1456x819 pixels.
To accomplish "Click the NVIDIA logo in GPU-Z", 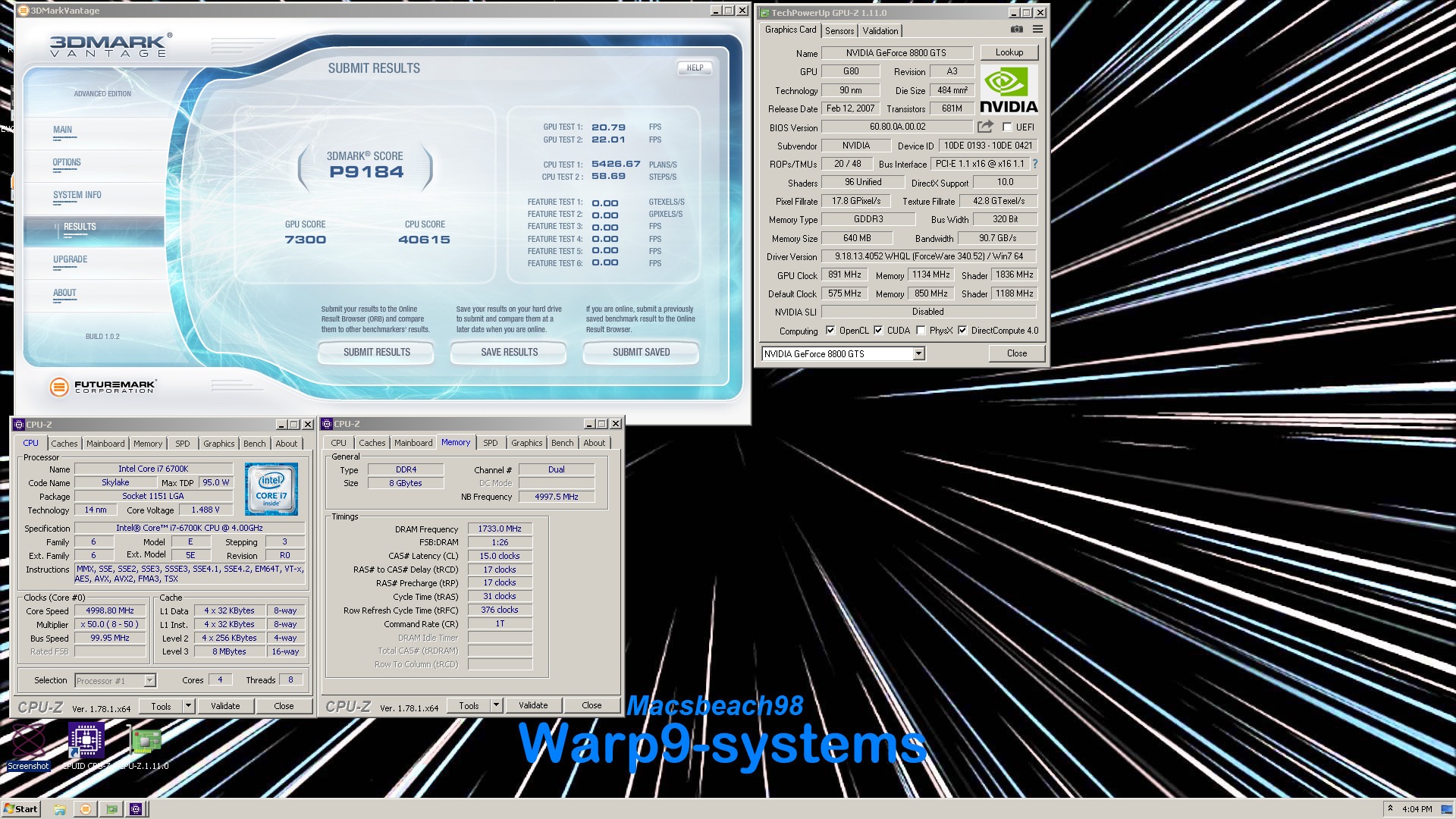I will [1009, 89].
